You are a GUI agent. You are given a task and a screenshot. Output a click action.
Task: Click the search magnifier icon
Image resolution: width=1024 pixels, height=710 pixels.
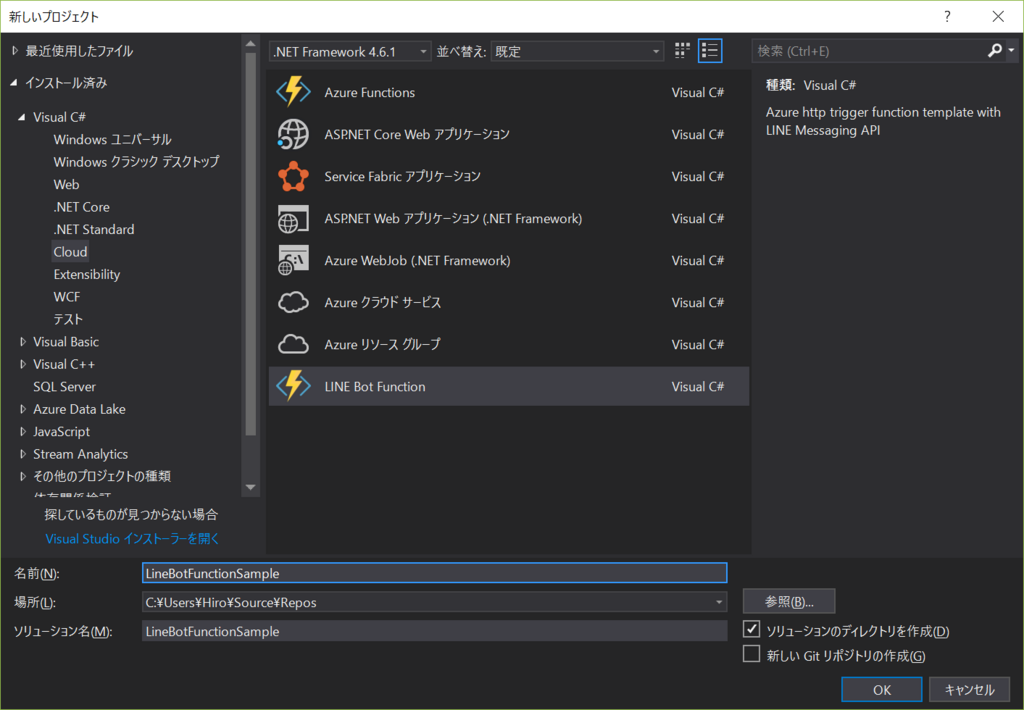[x=995, y=50]
